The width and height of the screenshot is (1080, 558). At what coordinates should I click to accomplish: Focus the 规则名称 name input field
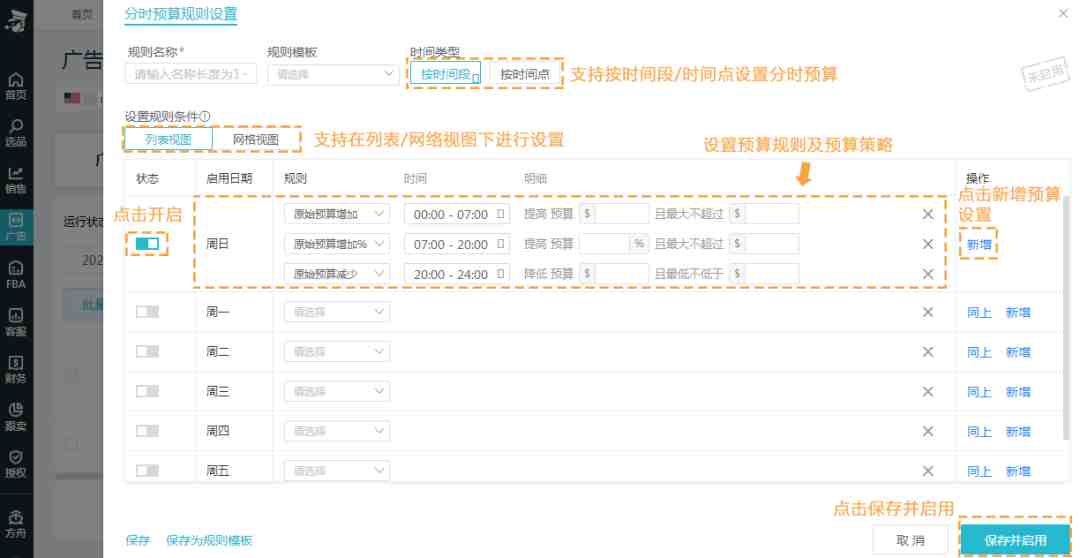(191, 74)
